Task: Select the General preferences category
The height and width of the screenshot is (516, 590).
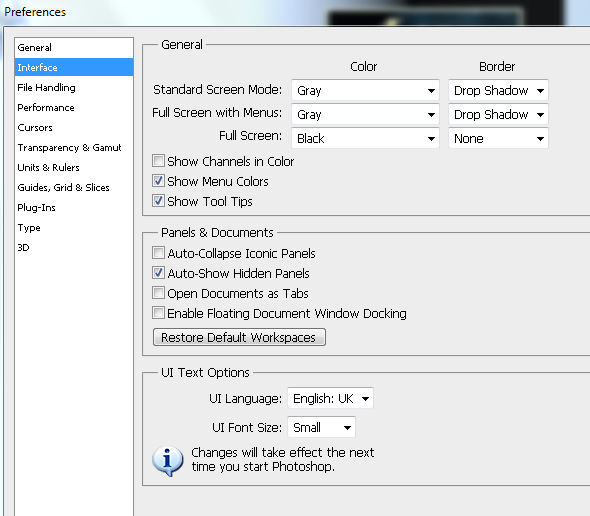Action: pyautogui.click(x=74, y=48)
